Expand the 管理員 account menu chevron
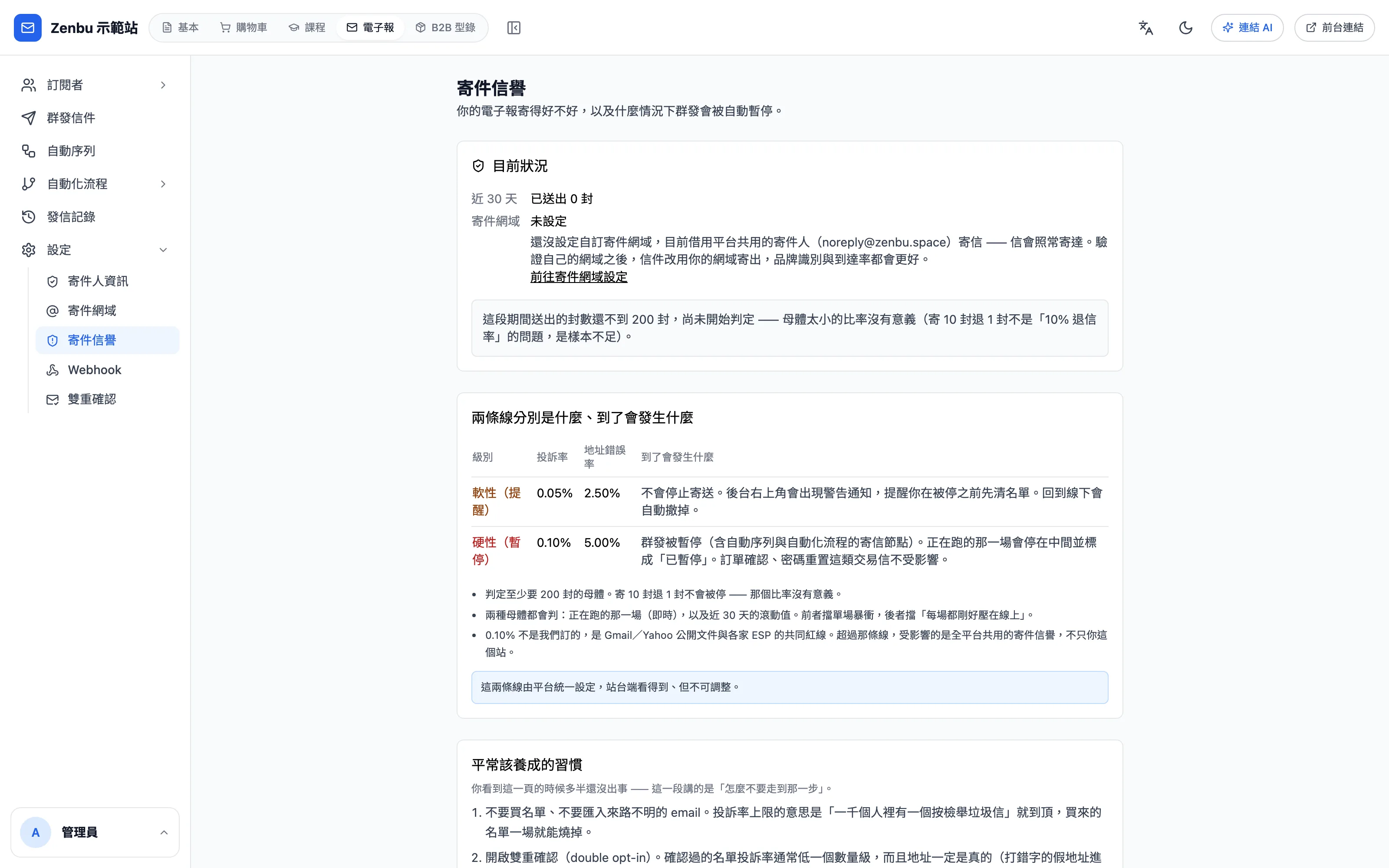The width and height of the screenshot is (1389, 868). pyautogui.click(x=164, y=832)
